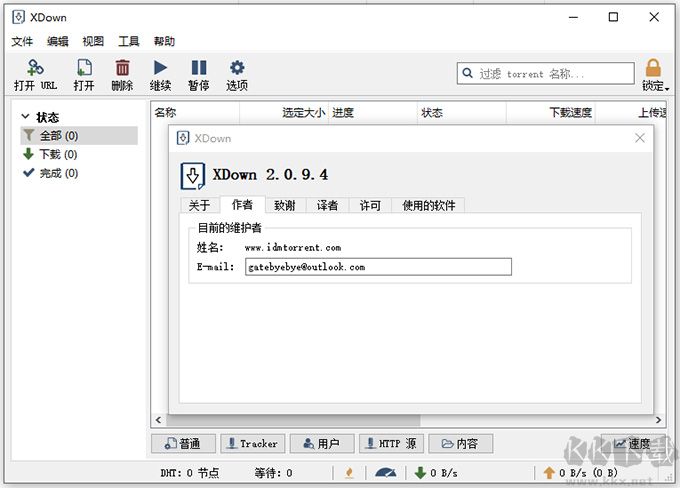Click the 删除 trash can icon

click(x=122, y=69)
